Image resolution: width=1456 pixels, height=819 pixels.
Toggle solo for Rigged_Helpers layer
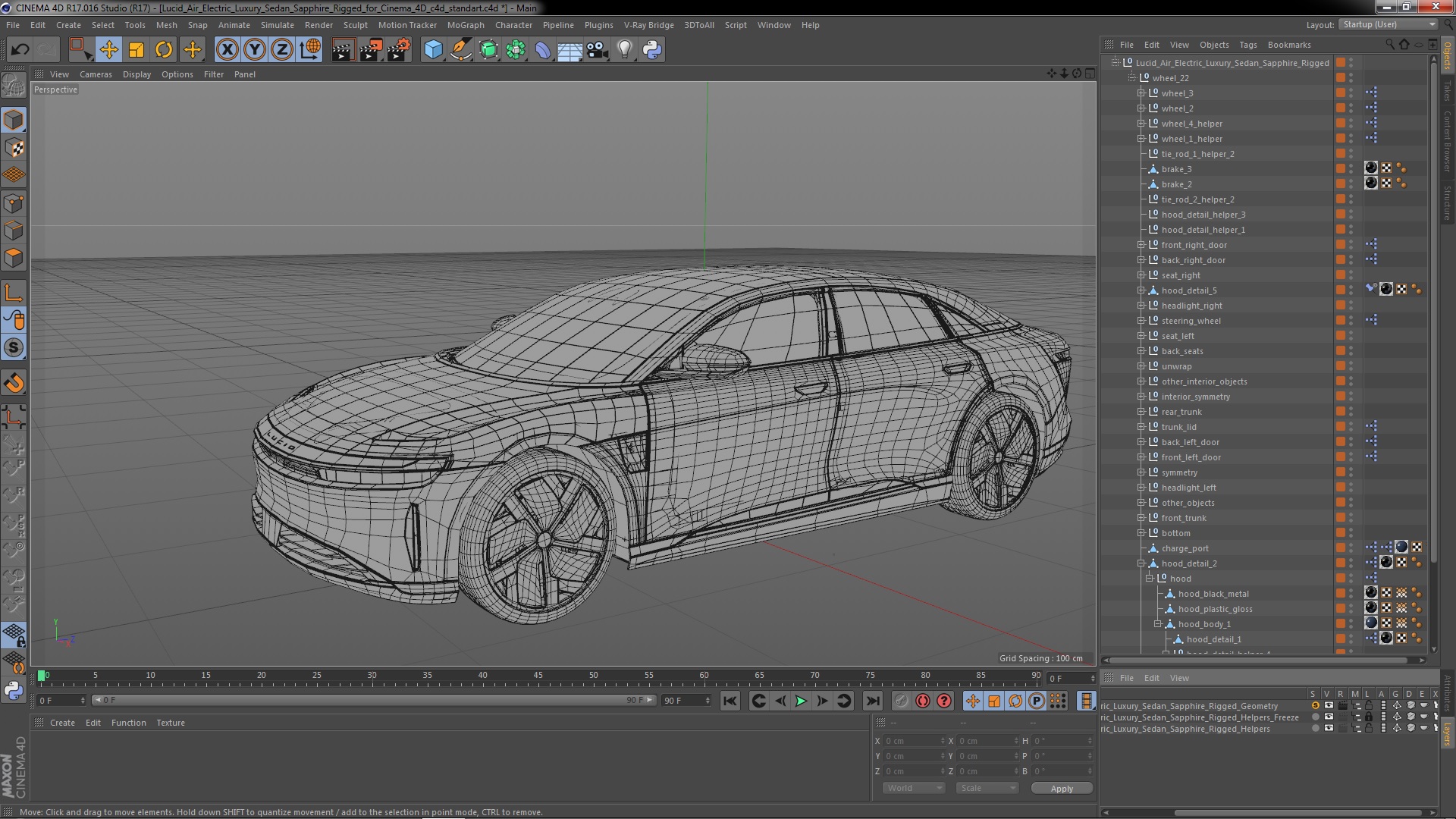[1315, 729]
